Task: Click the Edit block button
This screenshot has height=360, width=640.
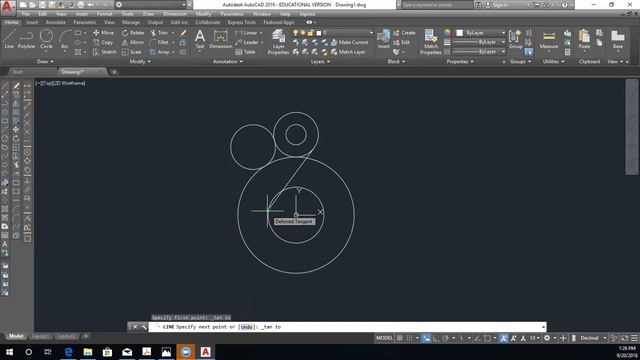Action: 402,42
